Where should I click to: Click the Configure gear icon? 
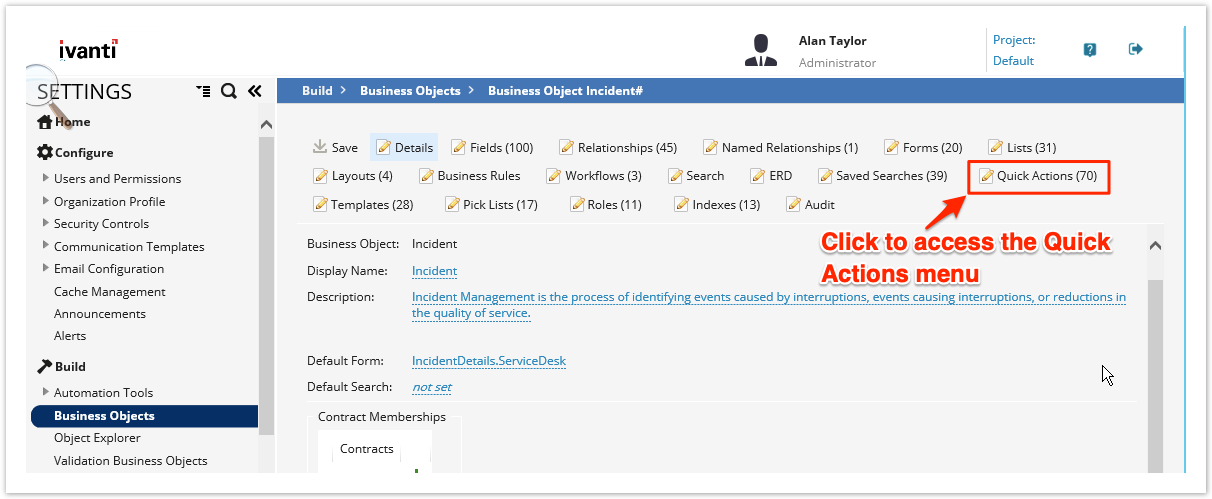44,153
